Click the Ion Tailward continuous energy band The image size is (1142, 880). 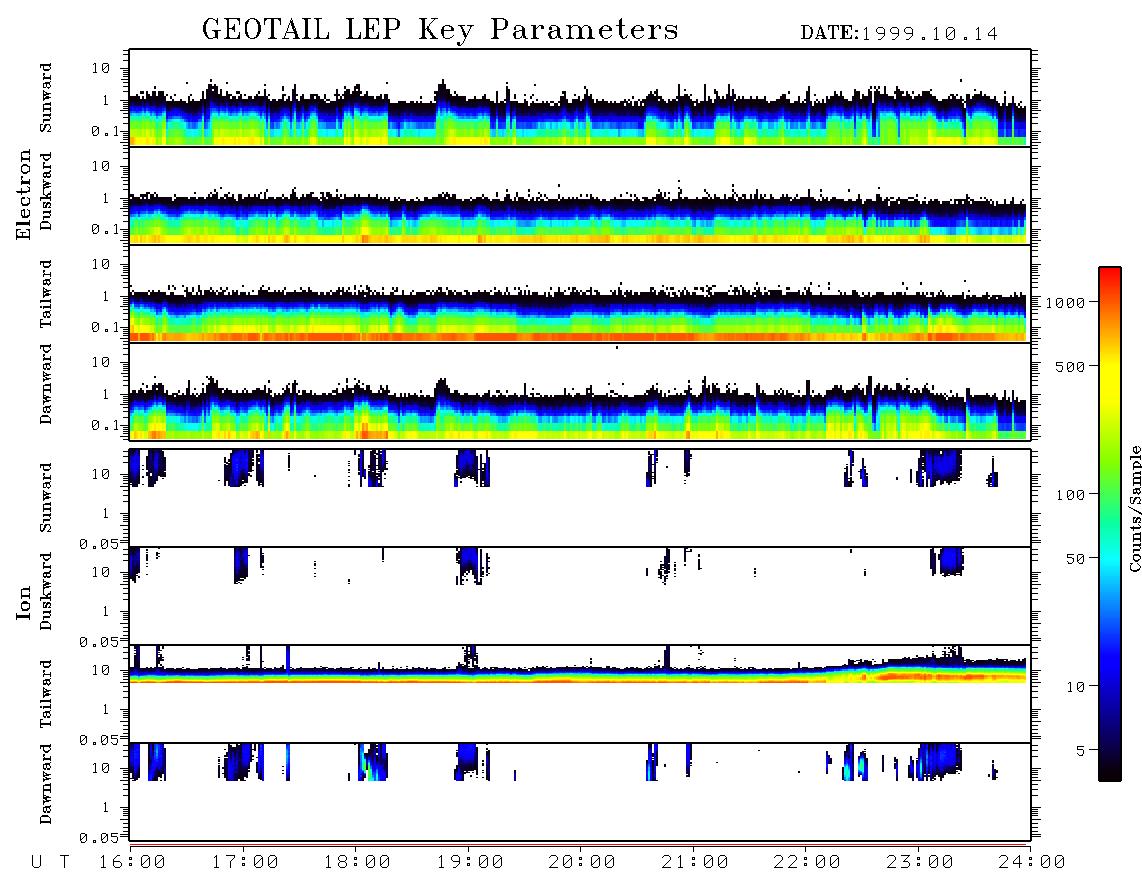click(x=578, y=675)
